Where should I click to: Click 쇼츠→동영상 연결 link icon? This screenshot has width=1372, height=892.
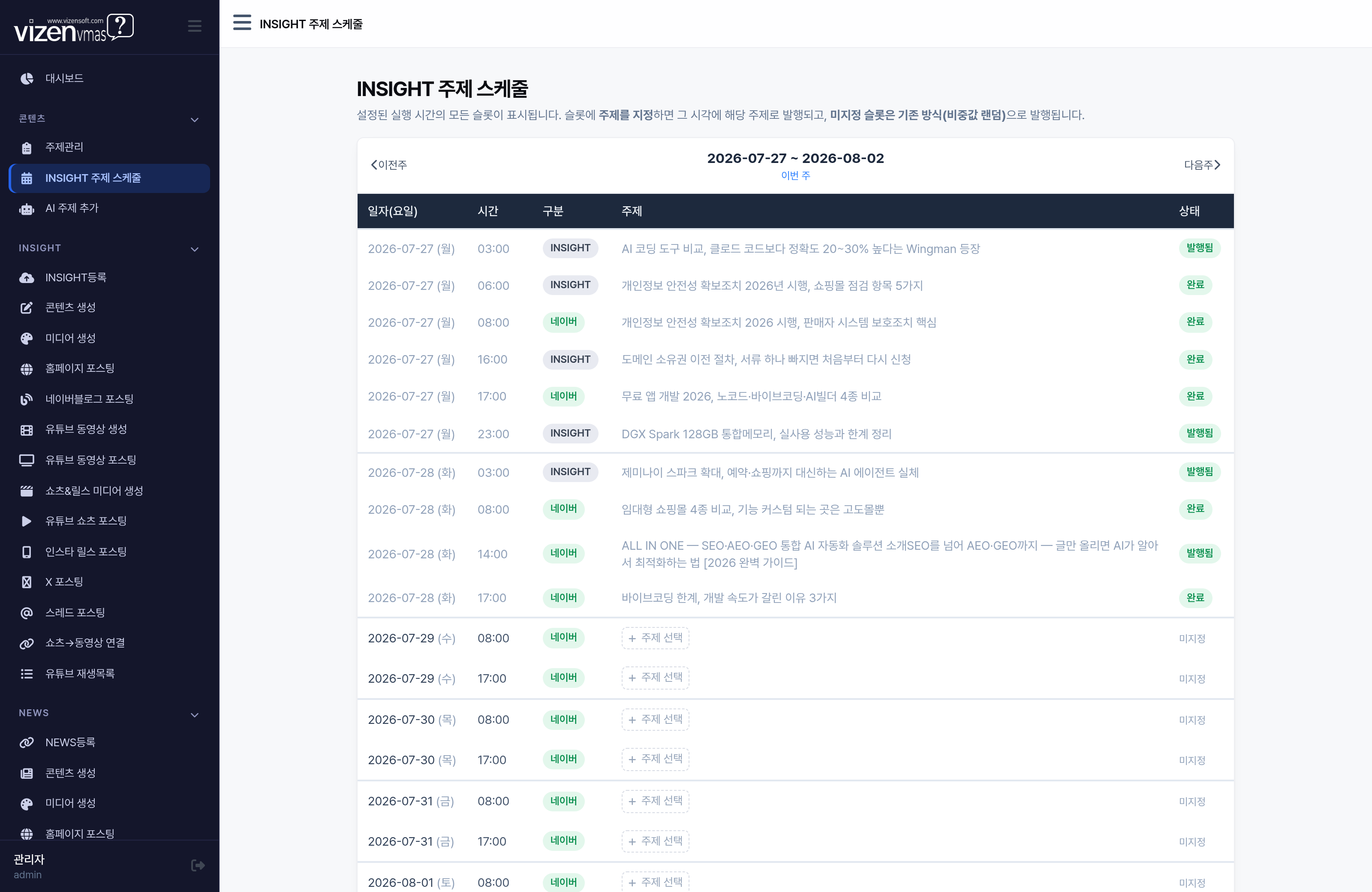[x=27, y=644]
